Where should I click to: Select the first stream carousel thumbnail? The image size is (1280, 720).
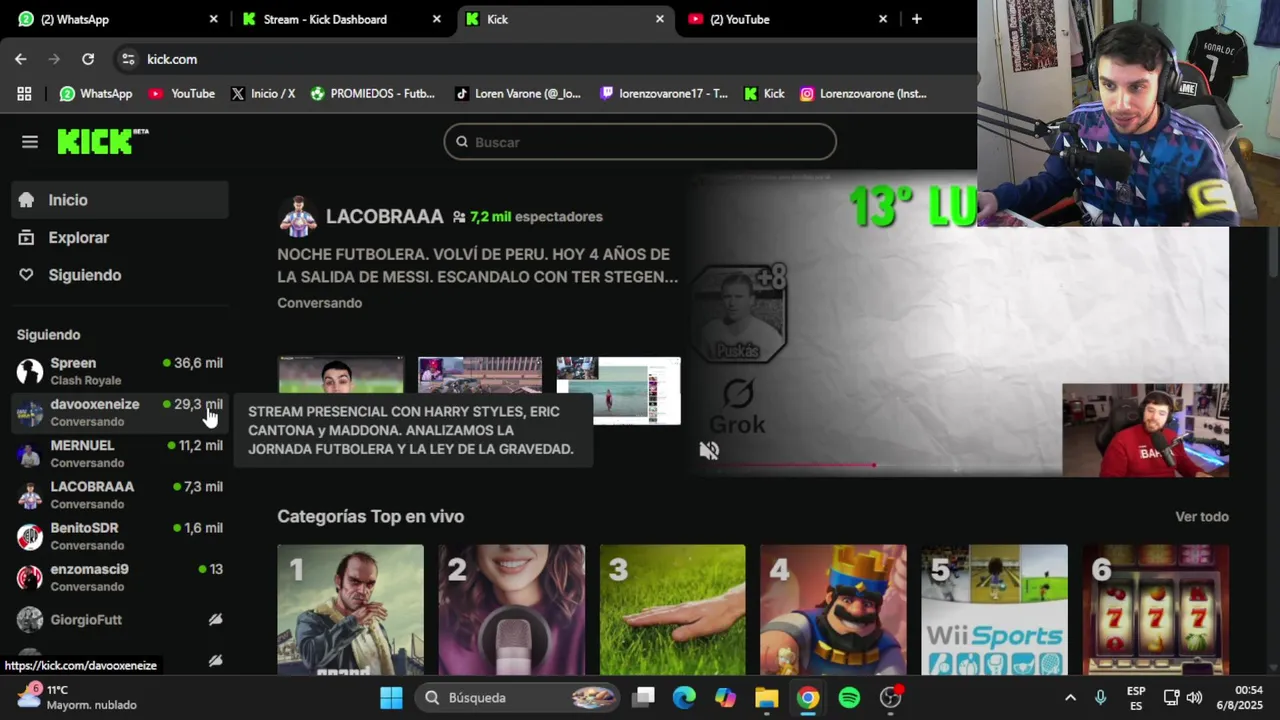click(x=341, y=390)
